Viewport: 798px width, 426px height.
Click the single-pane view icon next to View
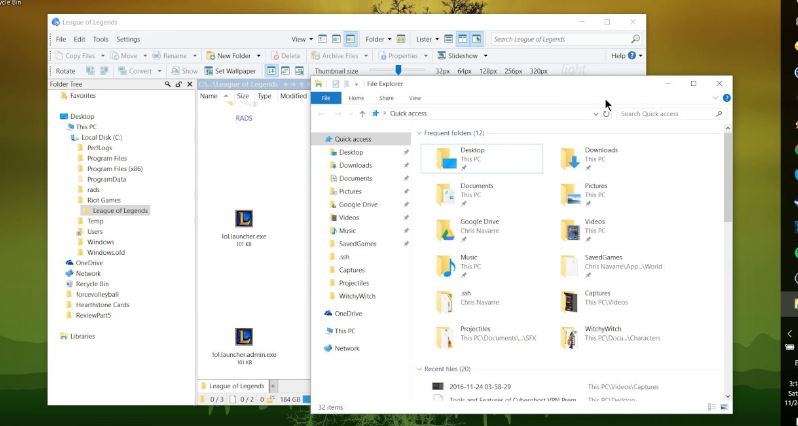pyautogui.click(x=322, y=39)
